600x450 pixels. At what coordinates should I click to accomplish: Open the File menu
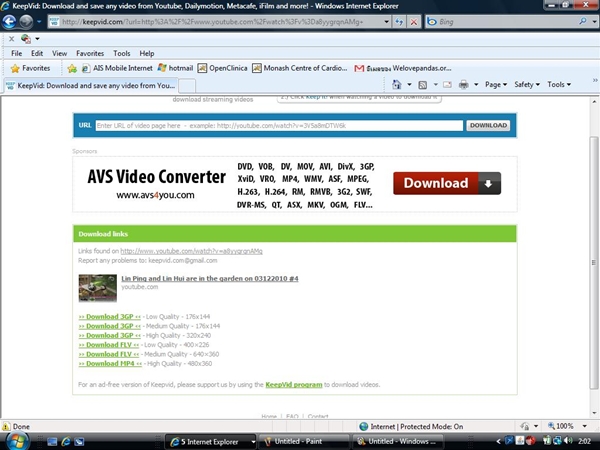pos(16,53)
